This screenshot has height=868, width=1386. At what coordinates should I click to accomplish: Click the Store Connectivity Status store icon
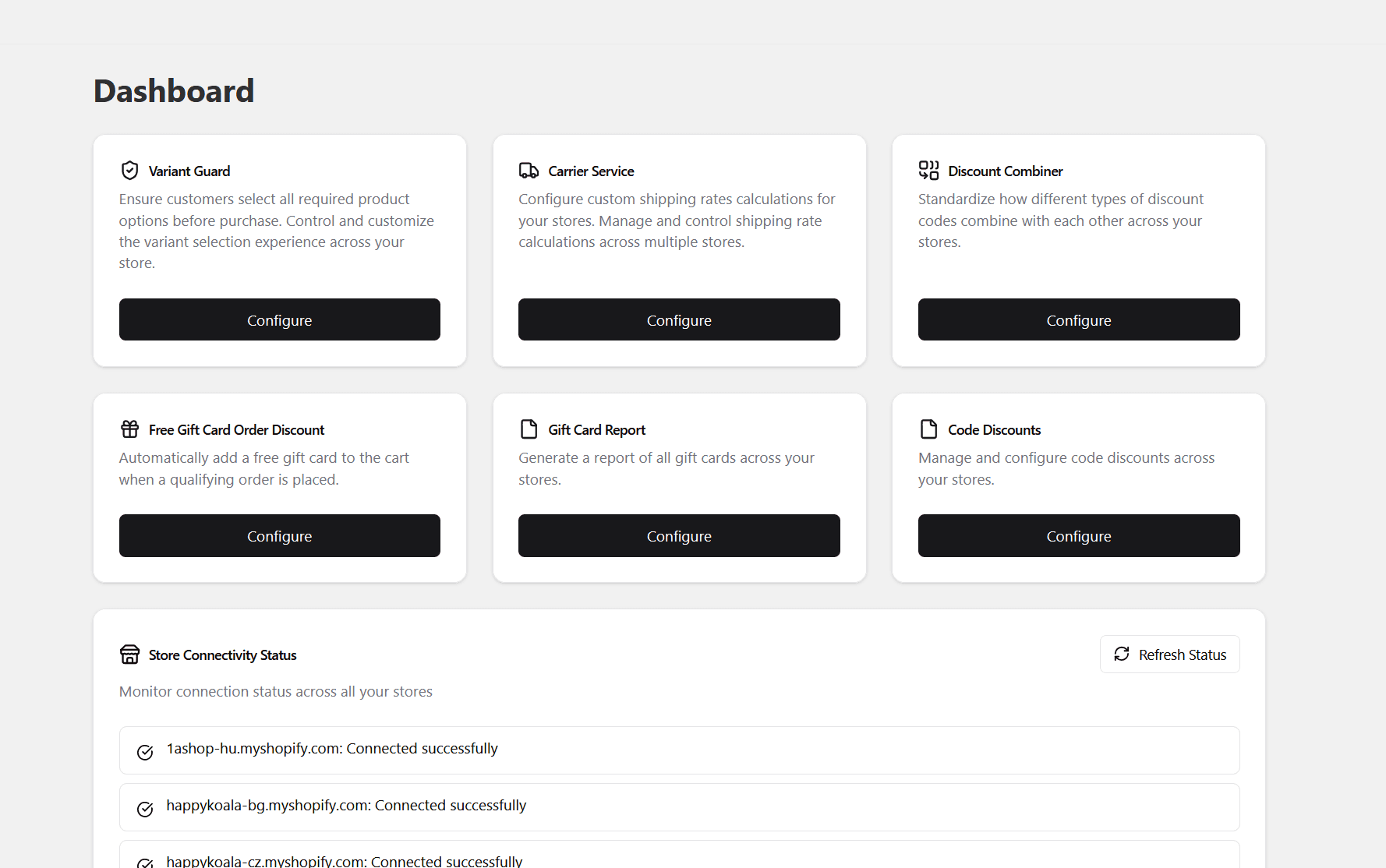(129, 655)
